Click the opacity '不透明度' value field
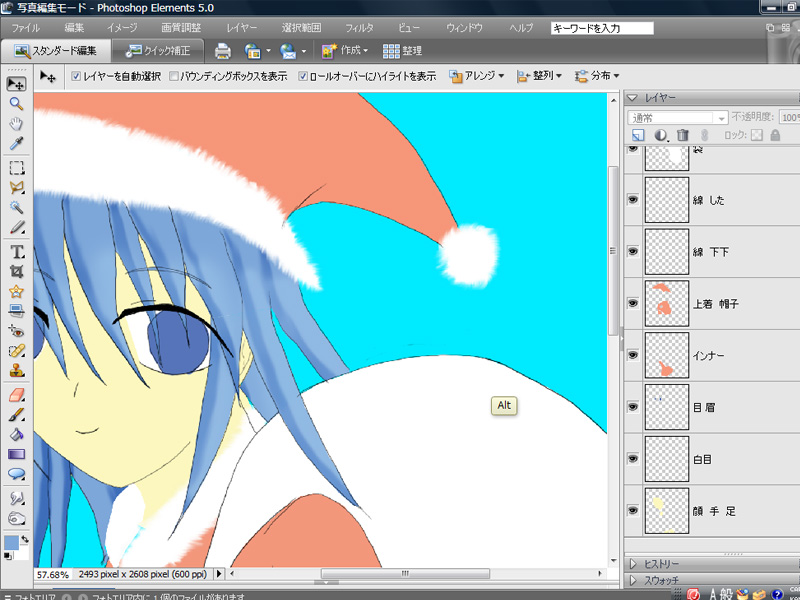The height and width of the screenshot is (600, 800). (x=790, y=118)
